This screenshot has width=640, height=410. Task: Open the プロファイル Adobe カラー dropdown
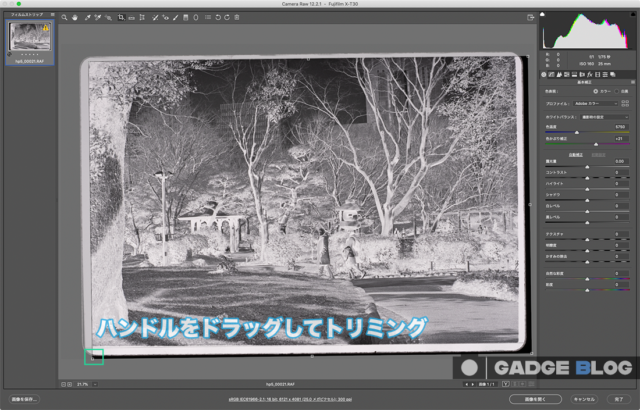[596, 104]
